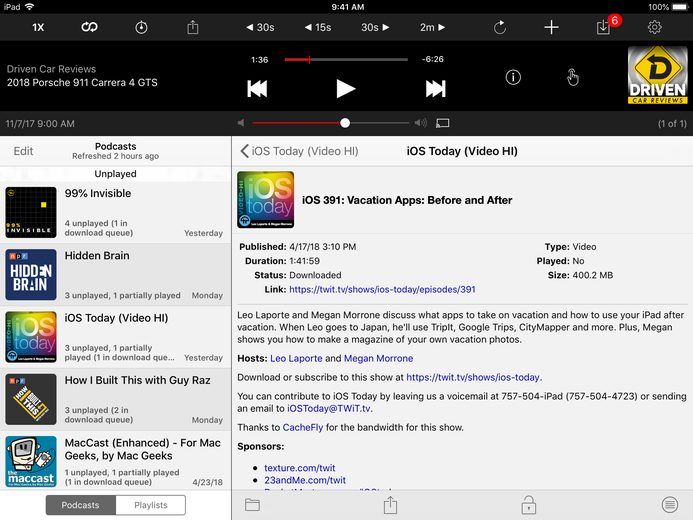Toggle the continuous play loop icon
Viewport: 693px width, 520px height.
tap(89, 27)
